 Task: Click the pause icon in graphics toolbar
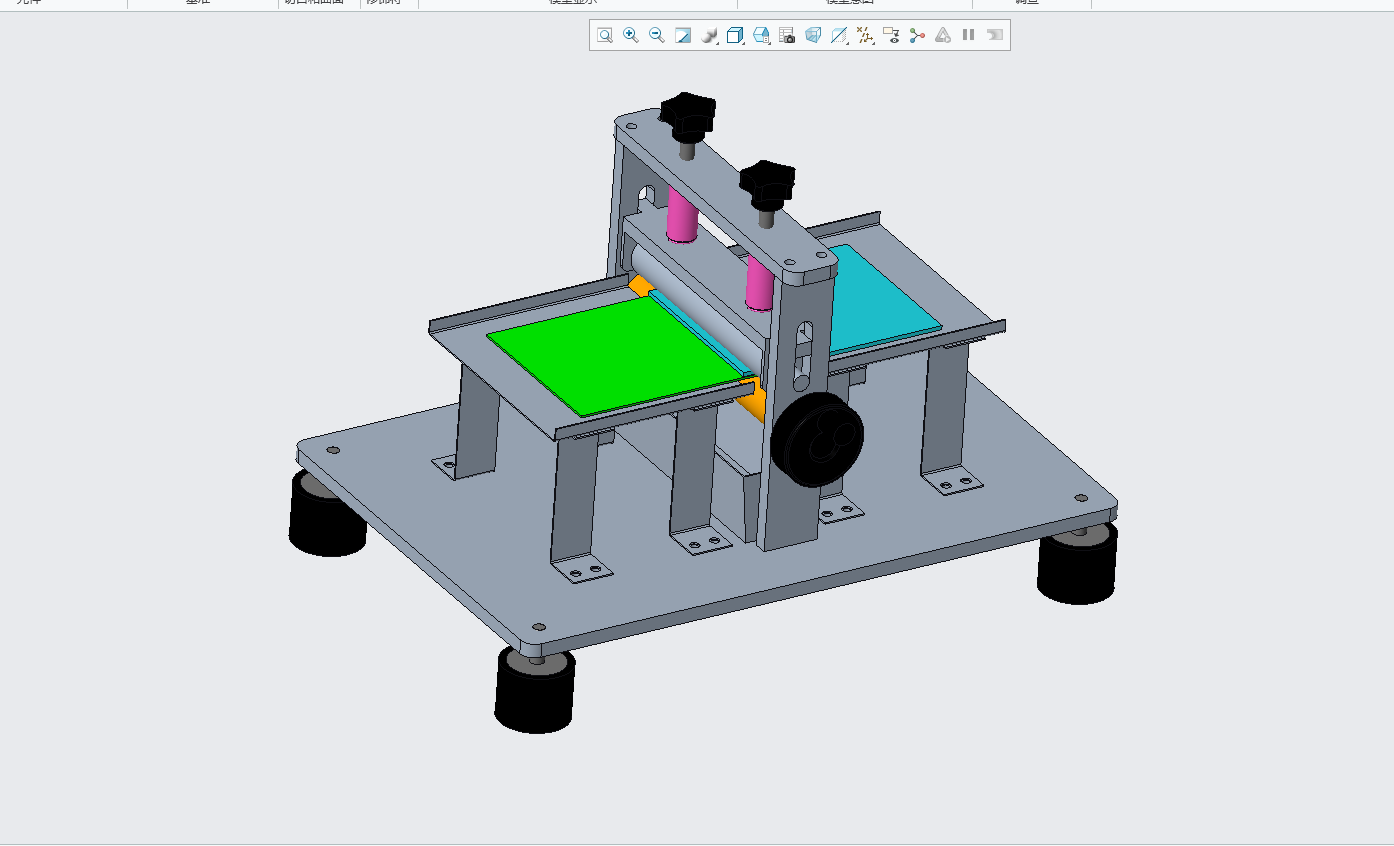click(x=968, y=35)
